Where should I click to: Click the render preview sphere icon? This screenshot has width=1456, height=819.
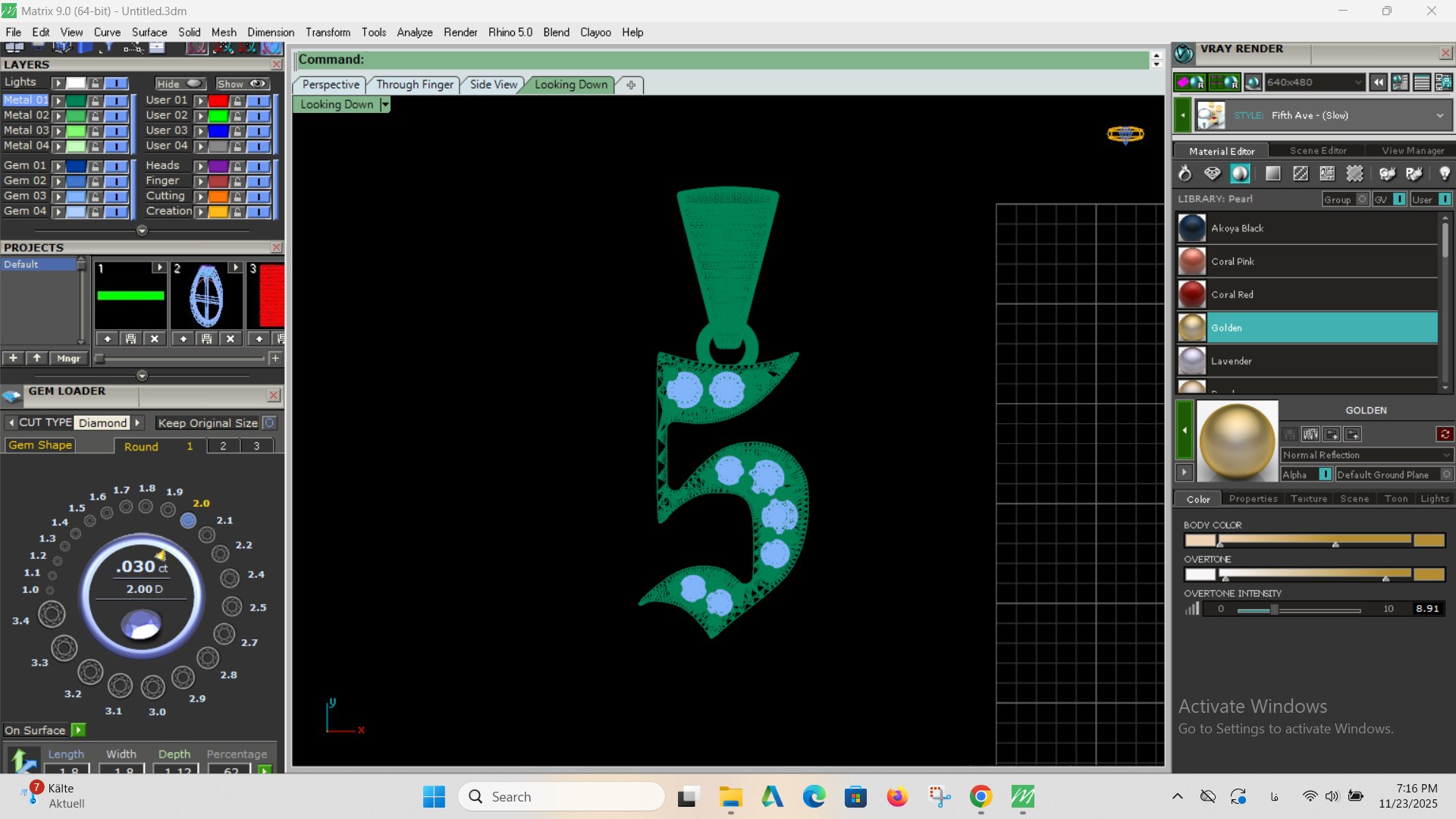click(1253, 82)
